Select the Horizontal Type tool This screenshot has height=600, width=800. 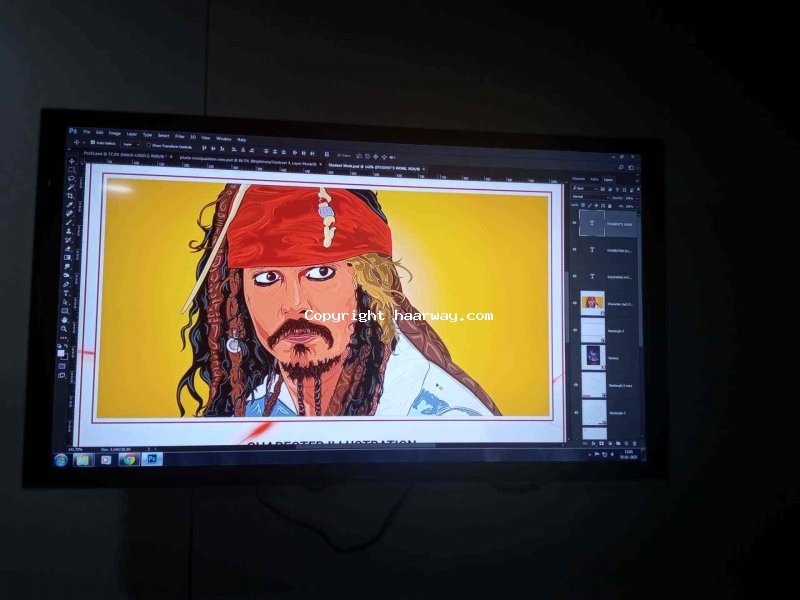(x=67, y=295)
